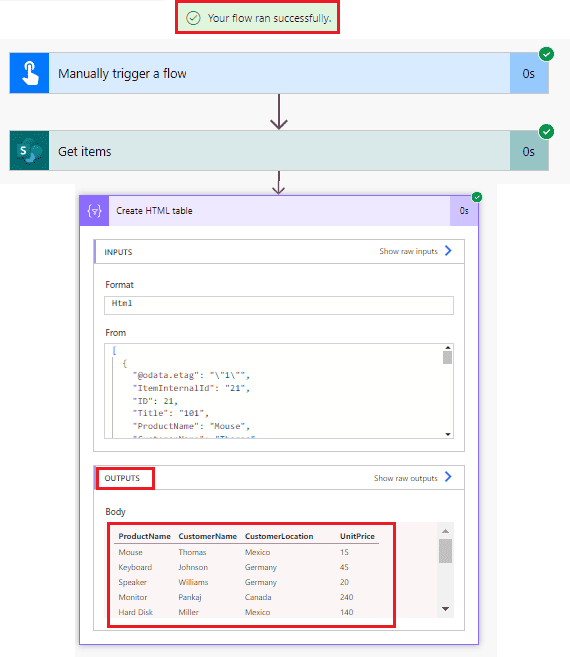Image resolution: width=570 pixels, height=657 pixels.
Task: Click customer name Williams
Action: (193, 582)
